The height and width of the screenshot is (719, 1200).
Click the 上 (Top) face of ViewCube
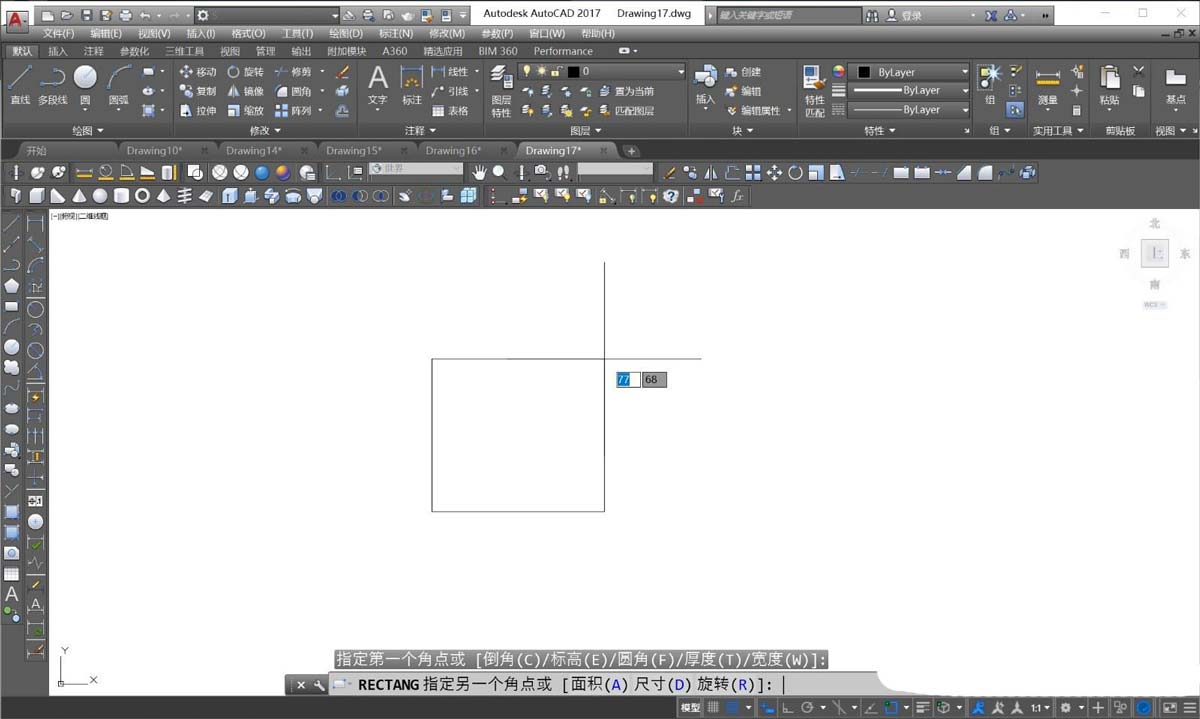point(1155,254)
